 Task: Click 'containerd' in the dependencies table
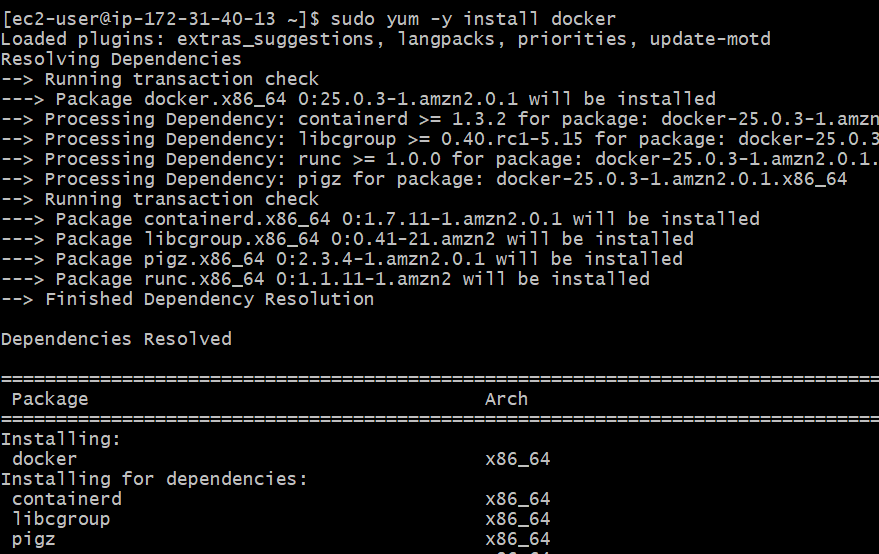click(66, 499)
